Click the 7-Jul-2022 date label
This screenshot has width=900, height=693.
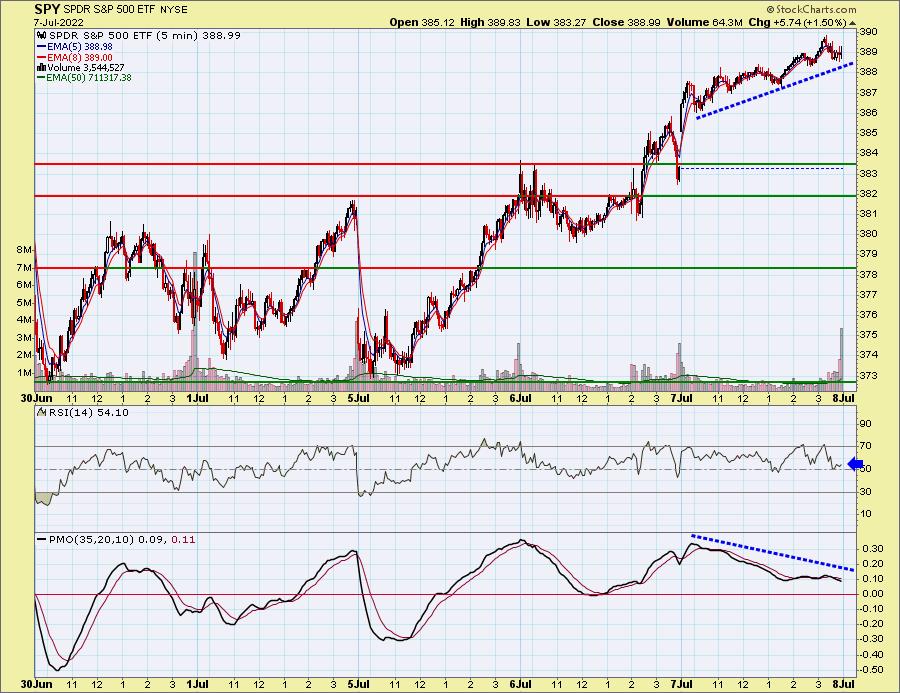59,22
